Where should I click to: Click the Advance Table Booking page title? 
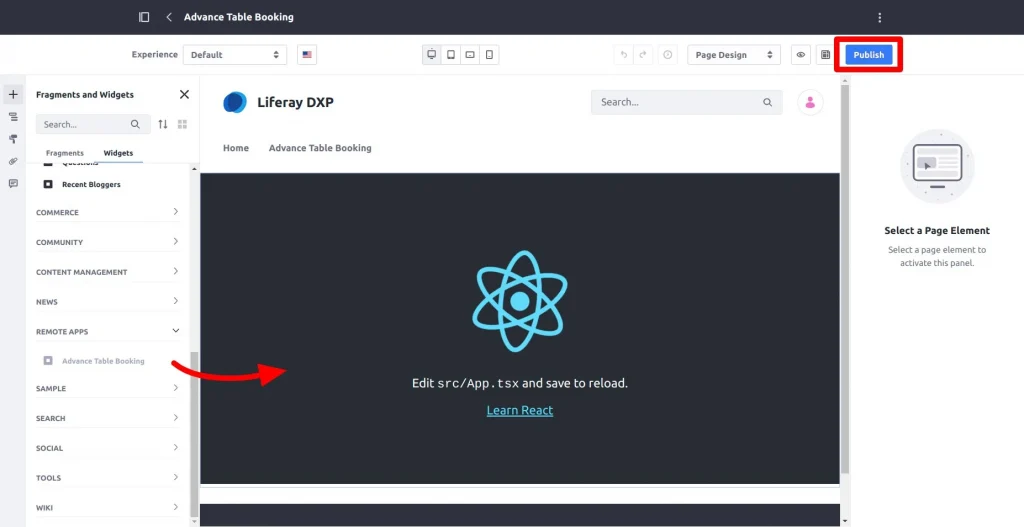pos(238,17)
